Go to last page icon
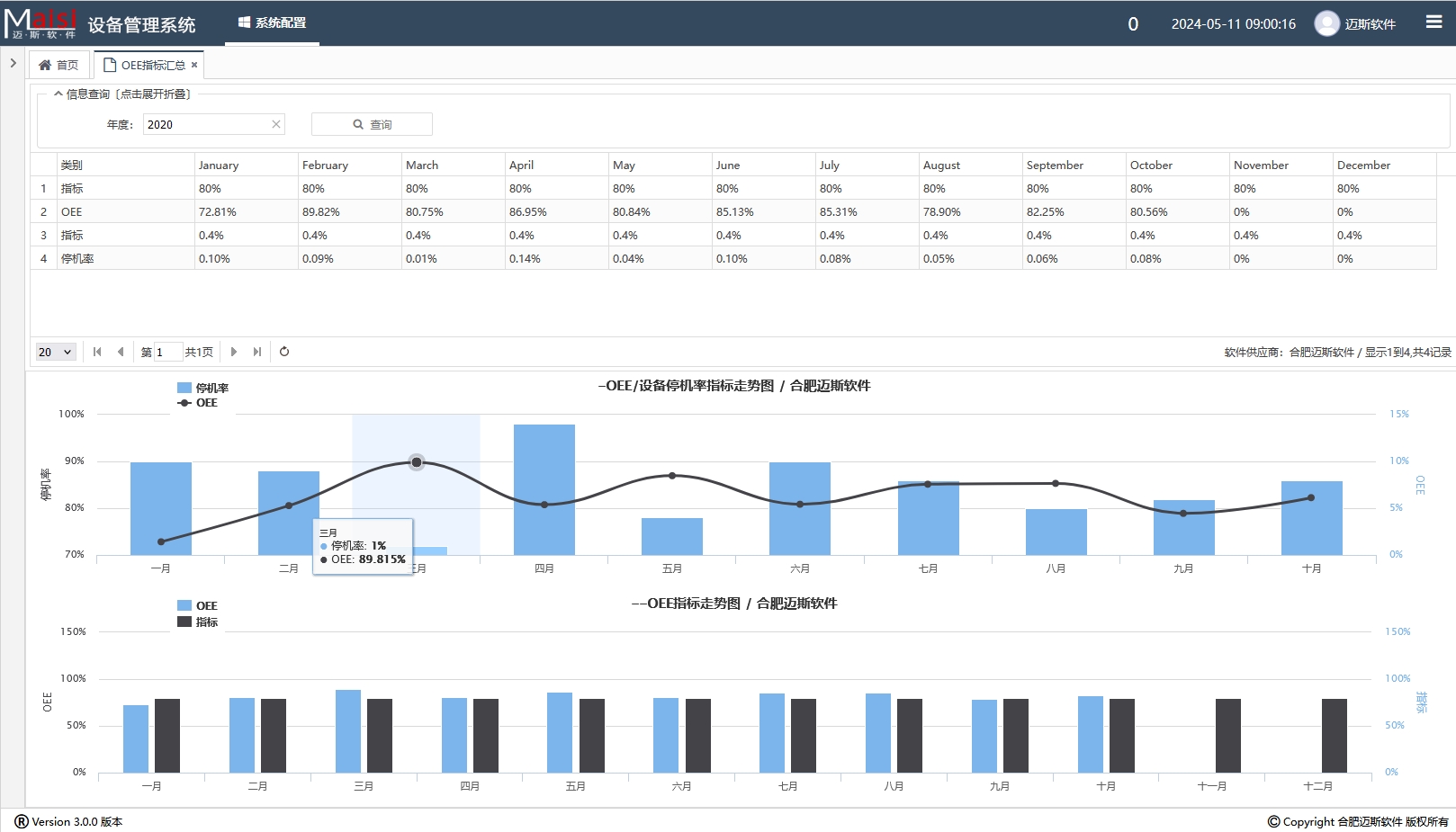Screen dimensions: 1456x832 pos(257,352)
